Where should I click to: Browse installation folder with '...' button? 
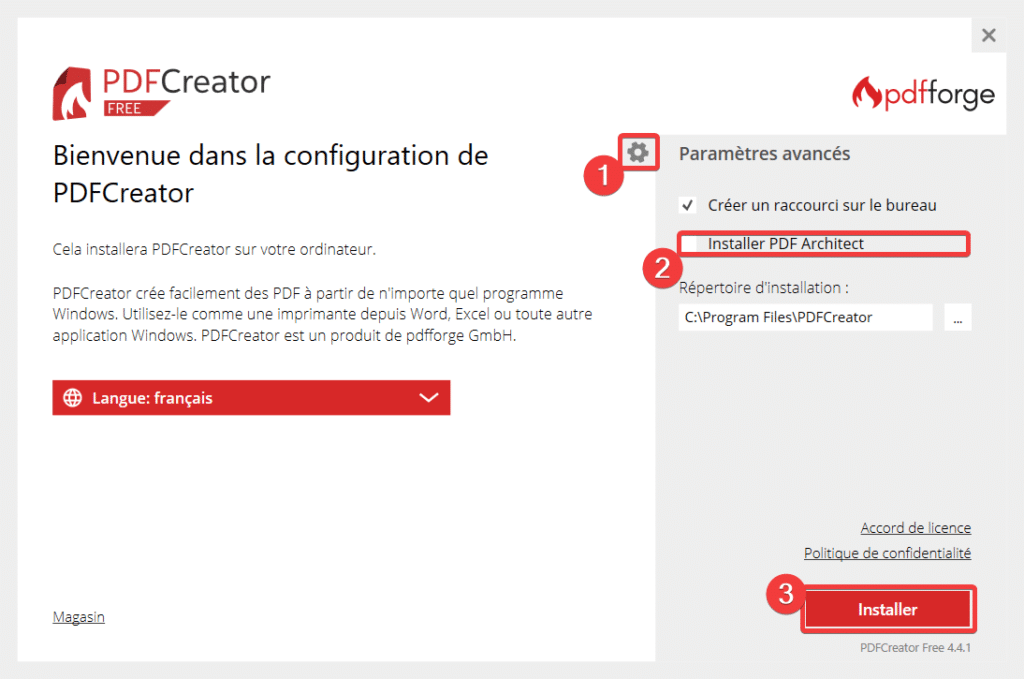[957, 317]
